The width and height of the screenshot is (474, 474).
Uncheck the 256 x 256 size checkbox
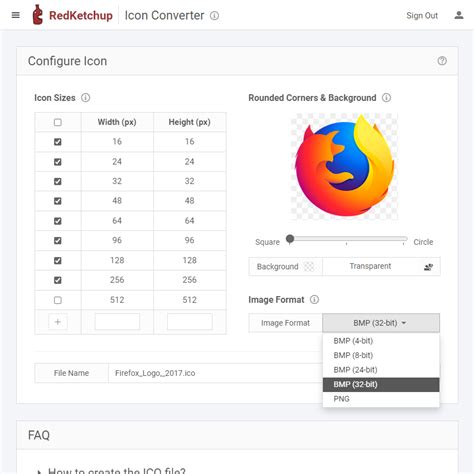[58, 280]
